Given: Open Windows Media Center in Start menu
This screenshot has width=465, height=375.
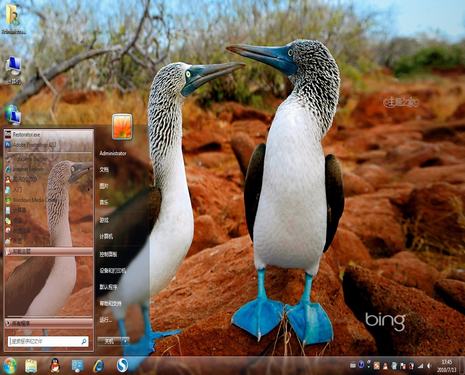Looking at the screenshot, I should coord(48,200).
